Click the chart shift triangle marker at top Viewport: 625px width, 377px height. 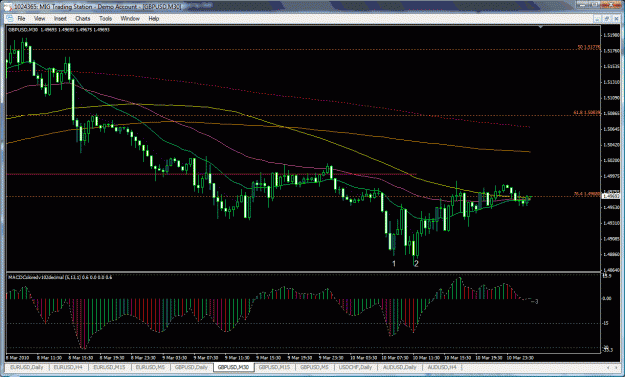540,27
